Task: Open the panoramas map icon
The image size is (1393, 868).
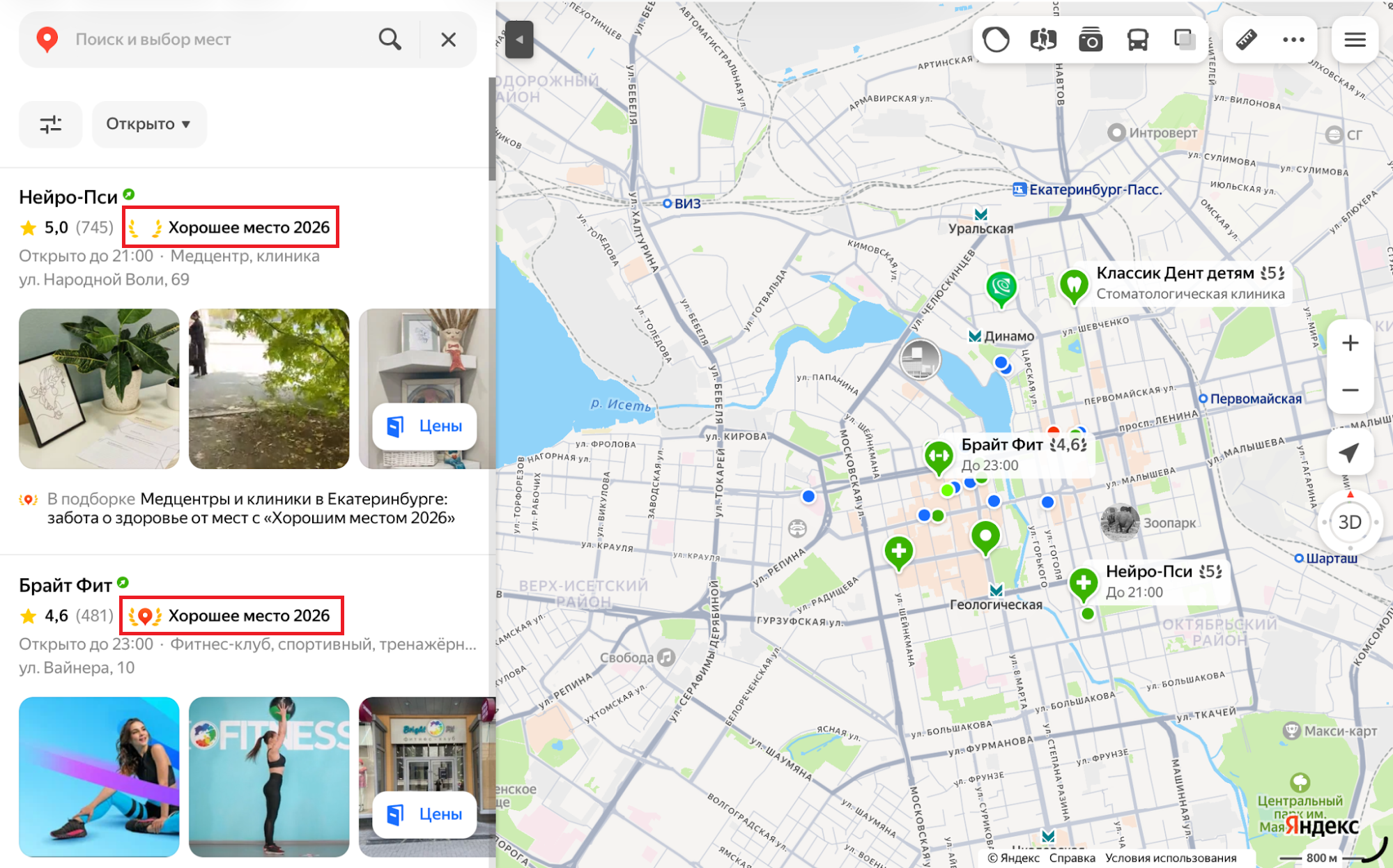Action: pyautogui.click(x=1043, y=40)
